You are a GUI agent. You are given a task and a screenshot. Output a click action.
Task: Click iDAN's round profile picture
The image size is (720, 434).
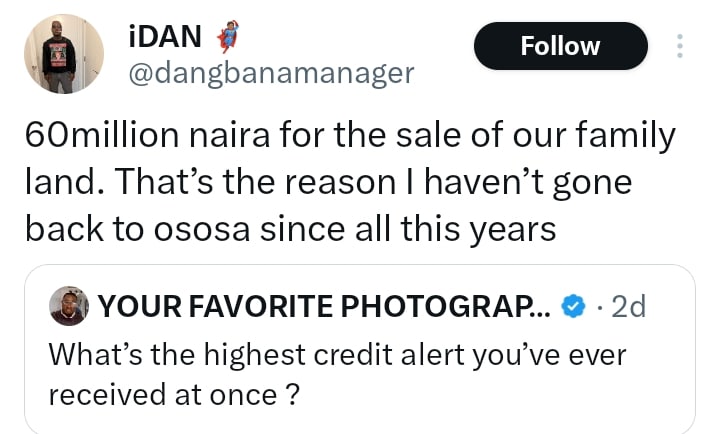[64, 54]
